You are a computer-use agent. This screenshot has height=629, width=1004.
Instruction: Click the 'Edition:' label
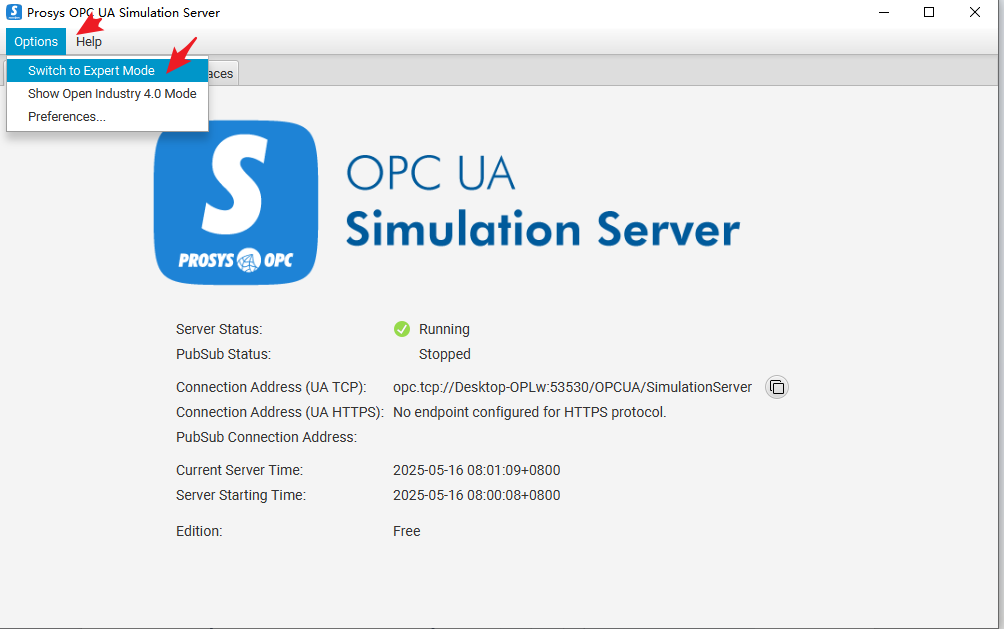[199, 531]
